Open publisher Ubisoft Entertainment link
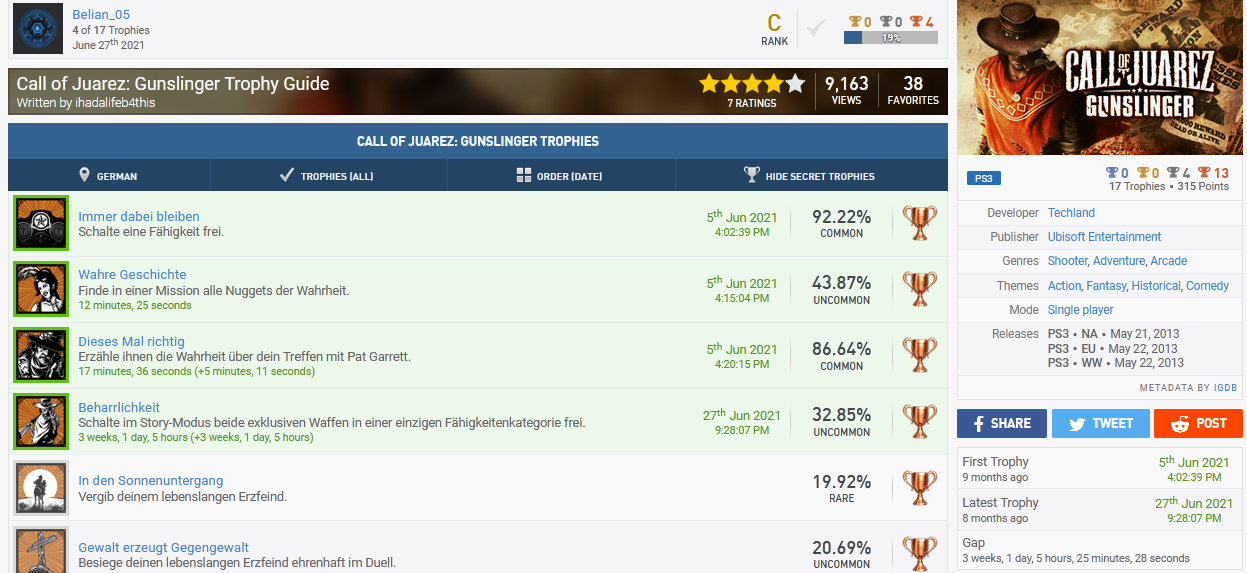Viewport: 1247px width, 573px height. [x=1104, y=237]
